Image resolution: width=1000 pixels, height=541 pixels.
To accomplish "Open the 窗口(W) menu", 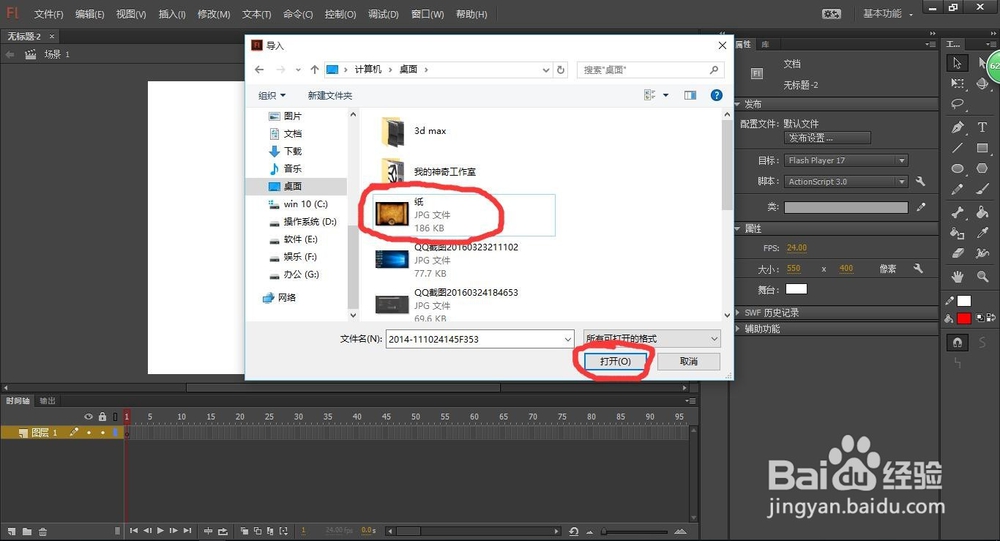I will (427, 14).
